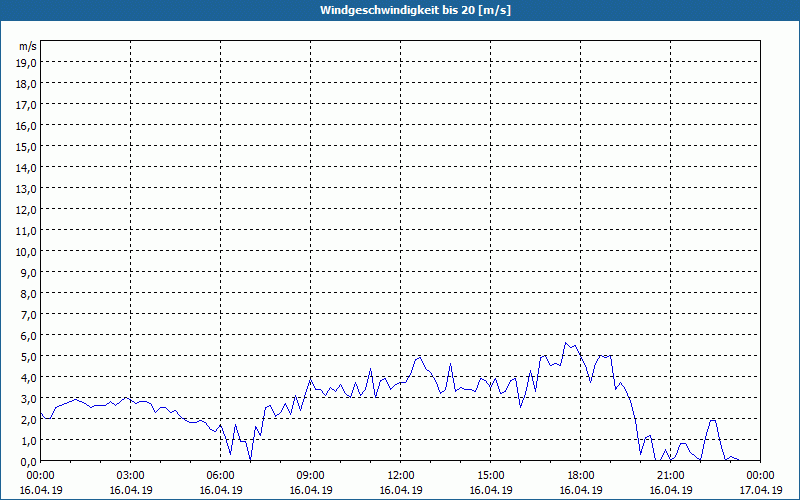Click the 19,0 y-axis label

click(28, 63)
